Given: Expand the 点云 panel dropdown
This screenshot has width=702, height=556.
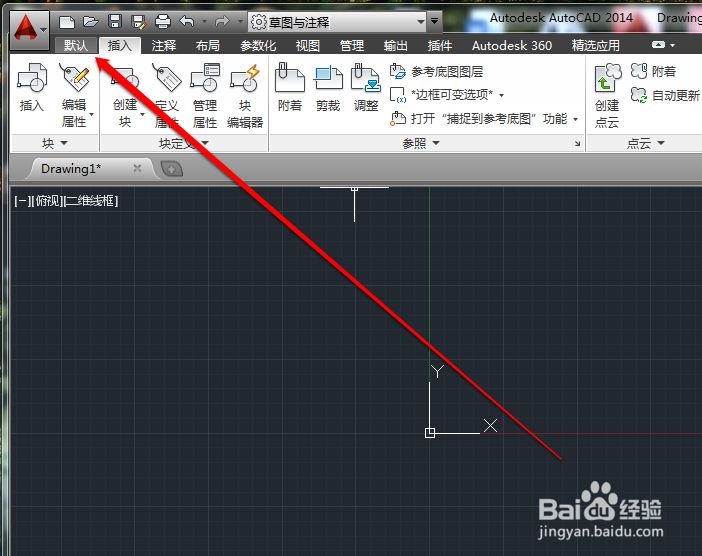Looking at the screenshot, I should 645,143.
